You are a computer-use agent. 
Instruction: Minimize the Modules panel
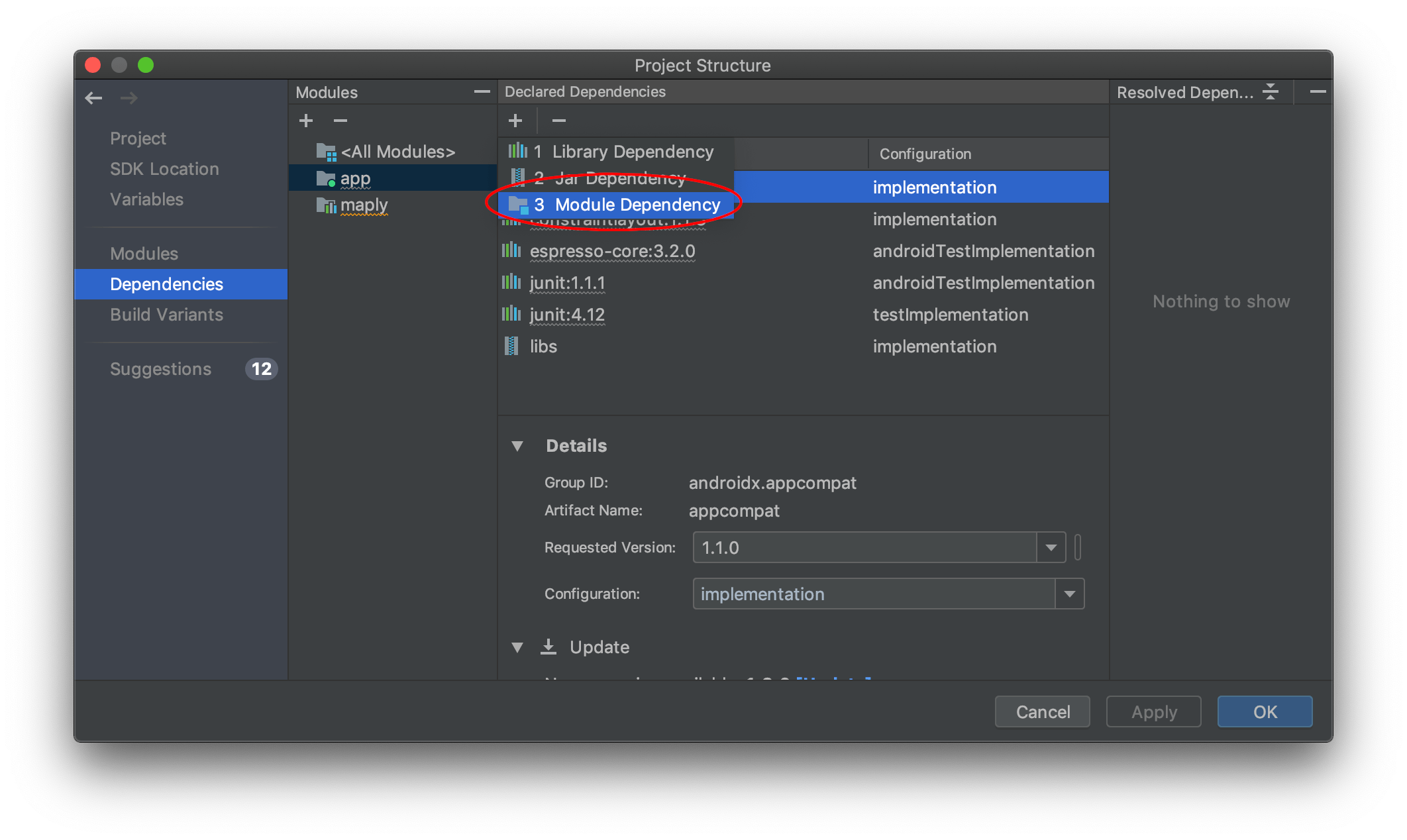482,91
